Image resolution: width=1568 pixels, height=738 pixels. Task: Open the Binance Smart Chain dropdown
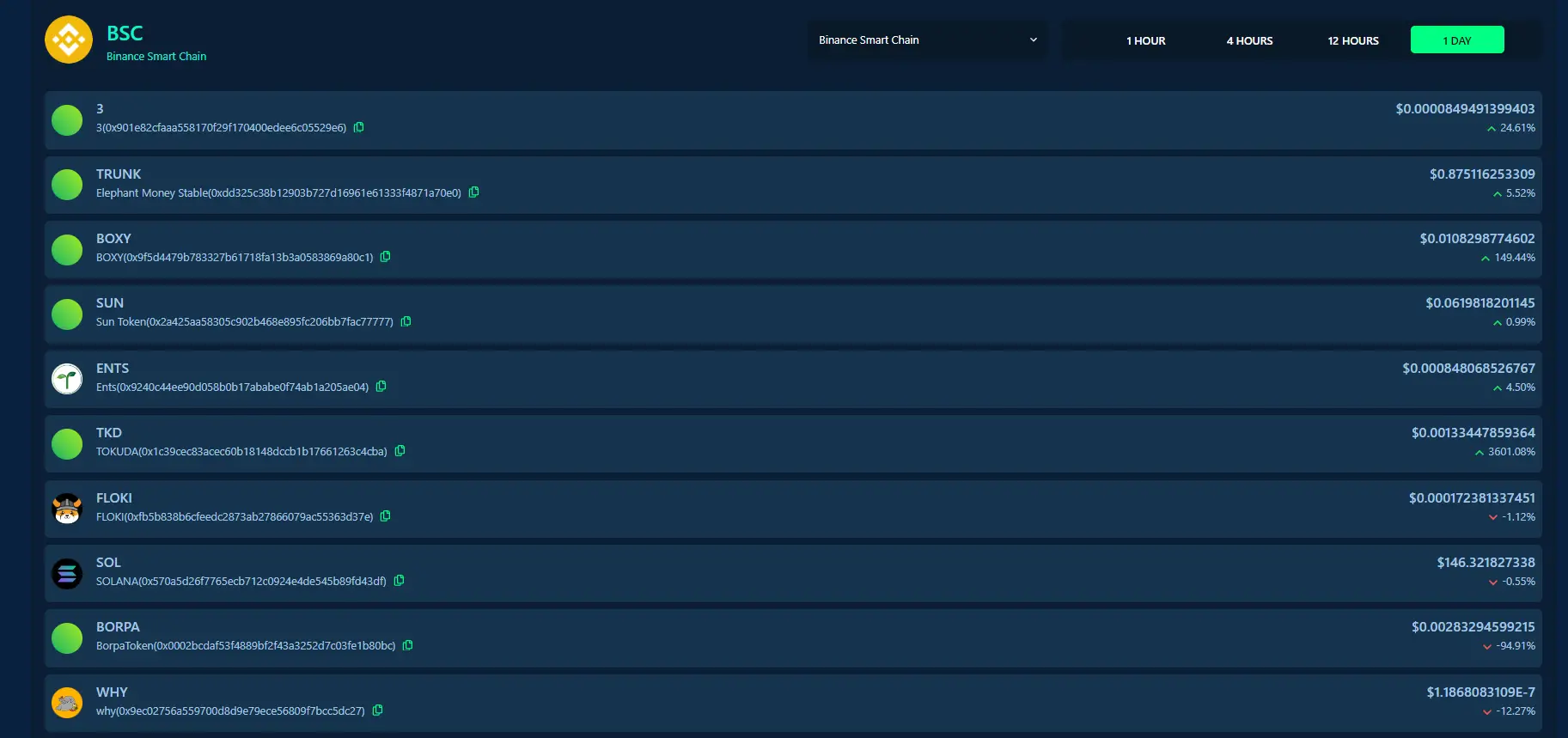pos(927,40)
